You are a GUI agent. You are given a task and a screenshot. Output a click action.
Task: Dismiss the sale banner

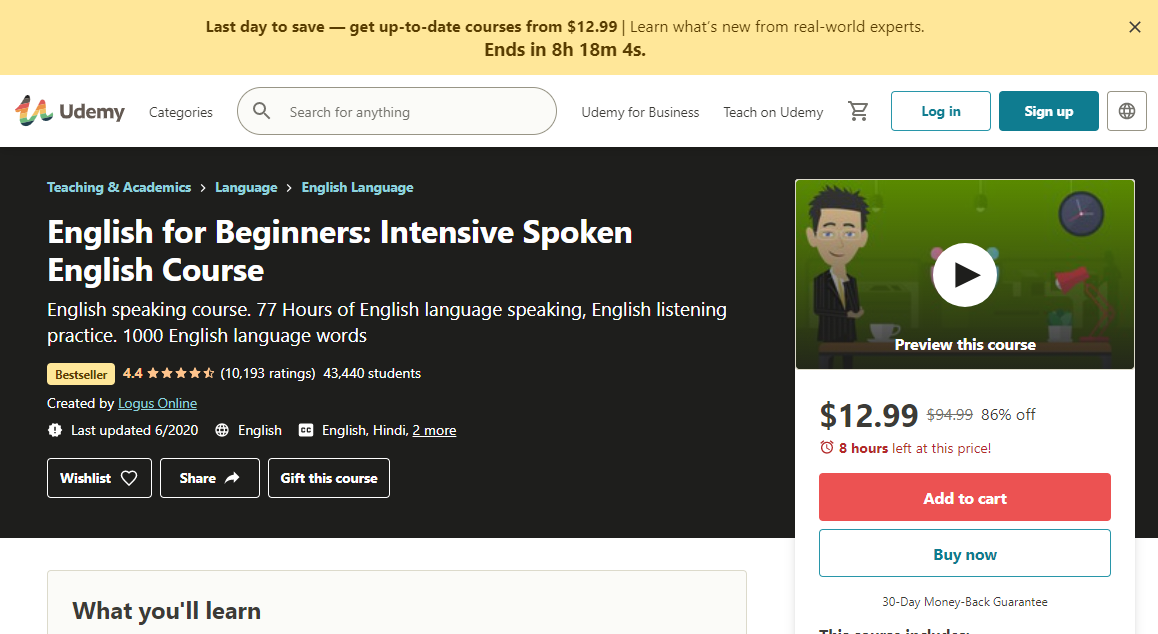[1135, 27]
